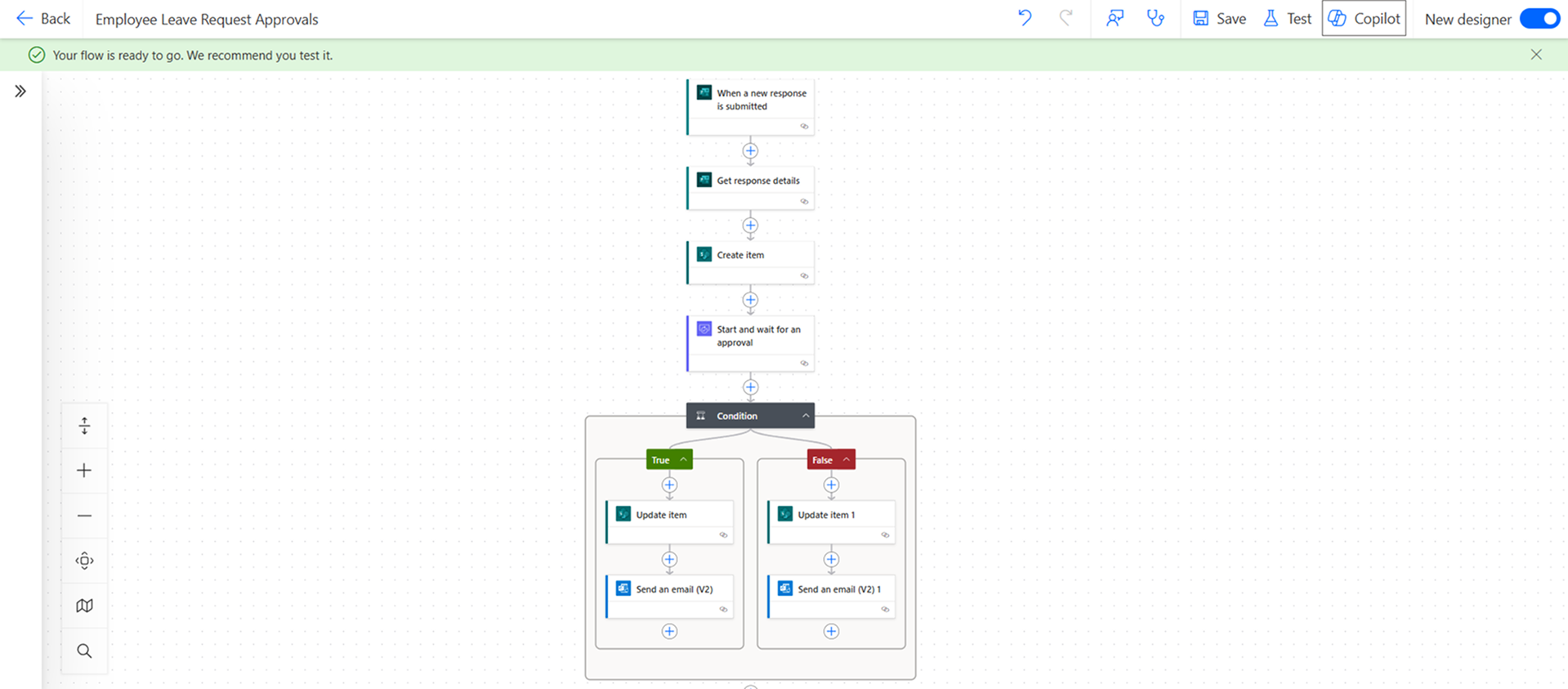This screenshot has width=1568, height=689.
Task: Collapse the False branch
Action: coord(847,459)
